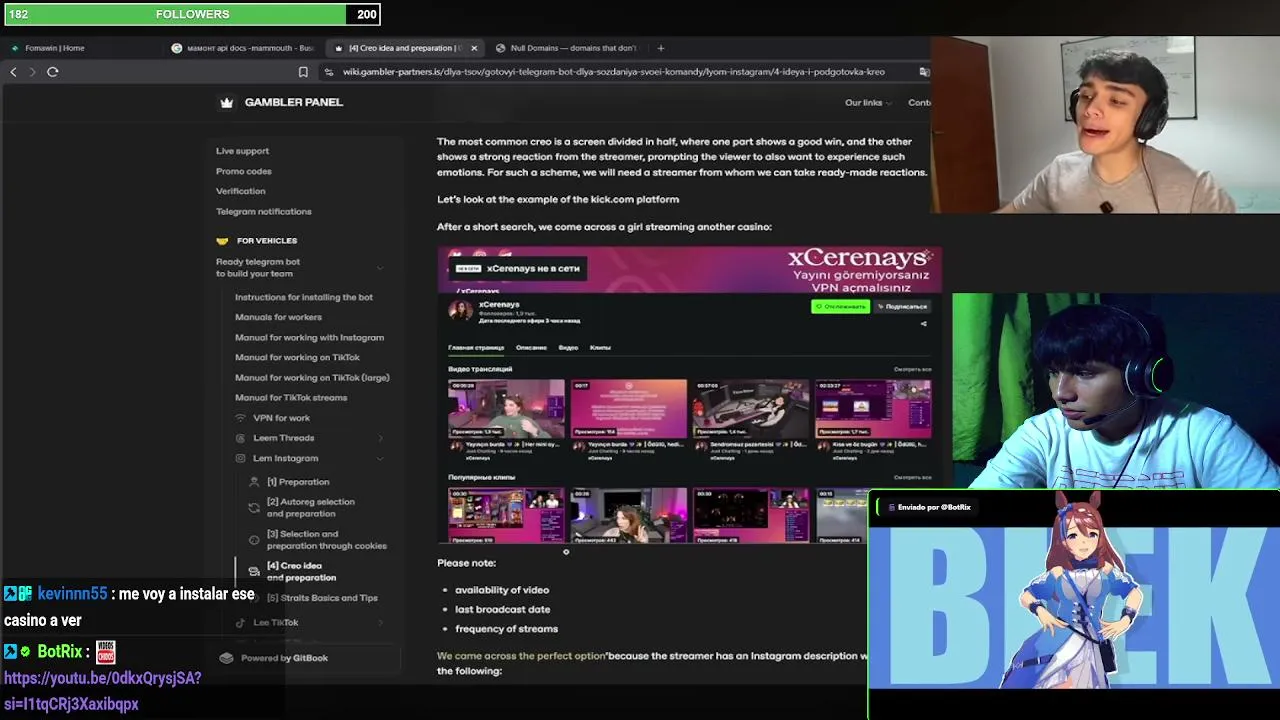Expand the Lee TikTok section chevron
The height and width of the screenshot is (720, 1280).
(380, 622)
